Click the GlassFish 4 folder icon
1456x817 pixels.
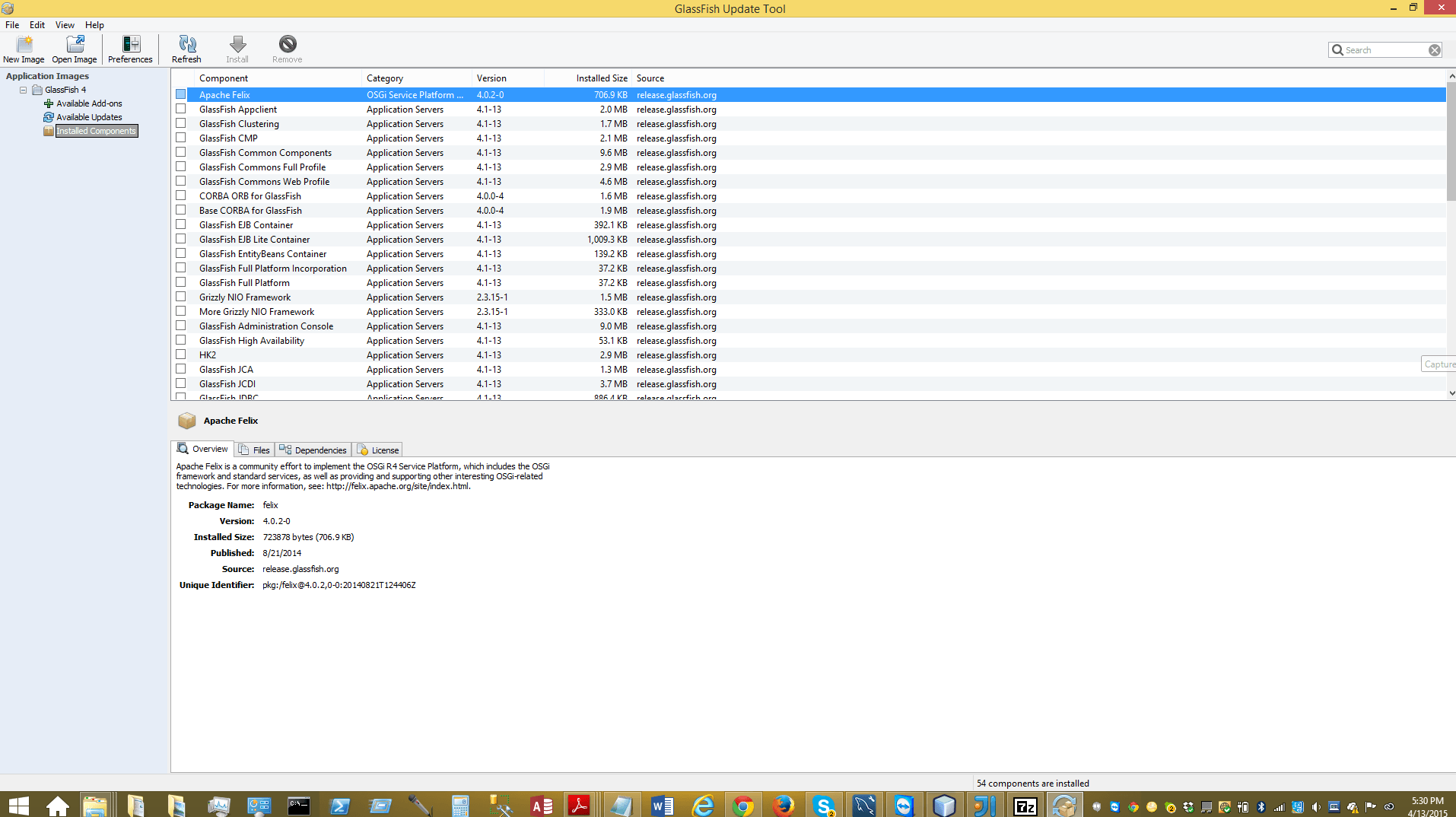coord(37,90)
